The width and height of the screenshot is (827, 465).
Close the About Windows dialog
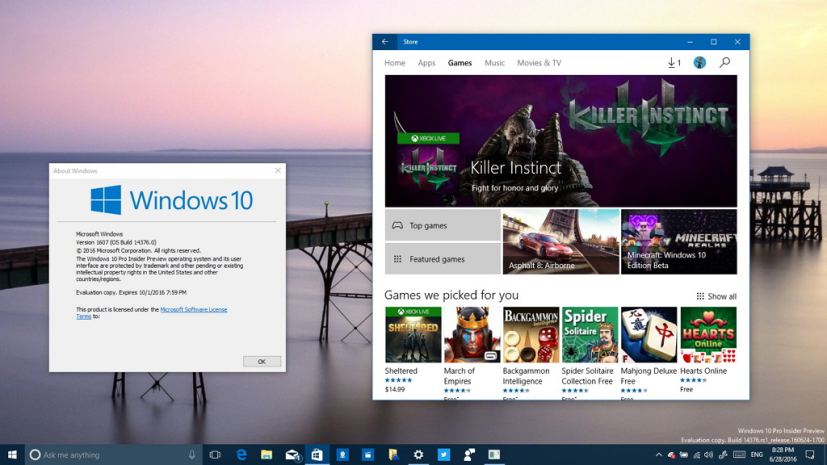278,170
